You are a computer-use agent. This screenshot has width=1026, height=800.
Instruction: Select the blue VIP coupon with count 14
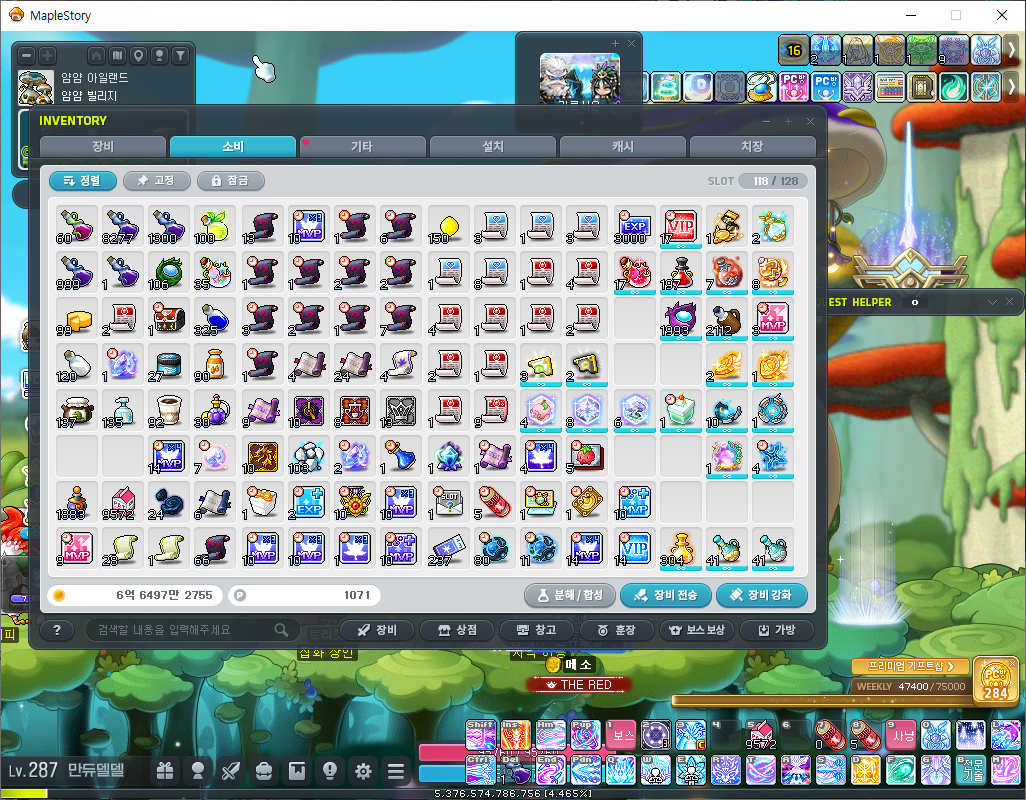[634, 548]
